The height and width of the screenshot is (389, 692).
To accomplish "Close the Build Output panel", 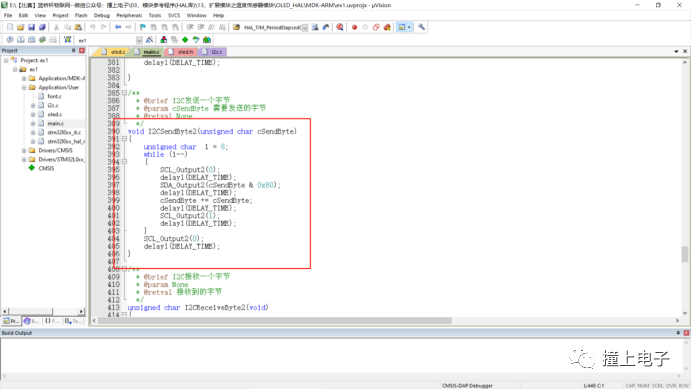I will pyautogui.click(x=686, y=333).
